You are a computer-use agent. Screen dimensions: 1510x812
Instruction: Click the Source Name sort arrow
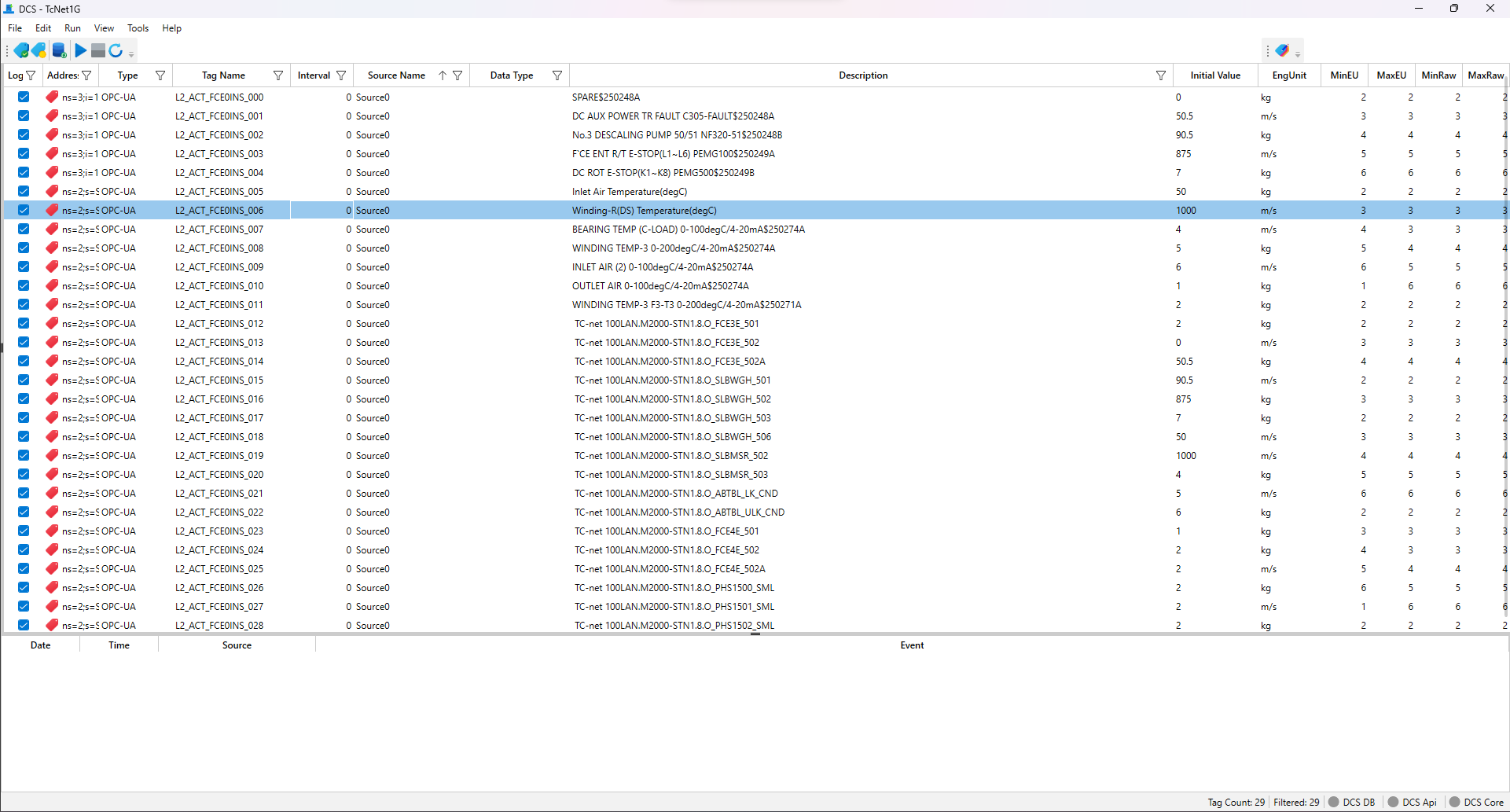click(442, 75)
